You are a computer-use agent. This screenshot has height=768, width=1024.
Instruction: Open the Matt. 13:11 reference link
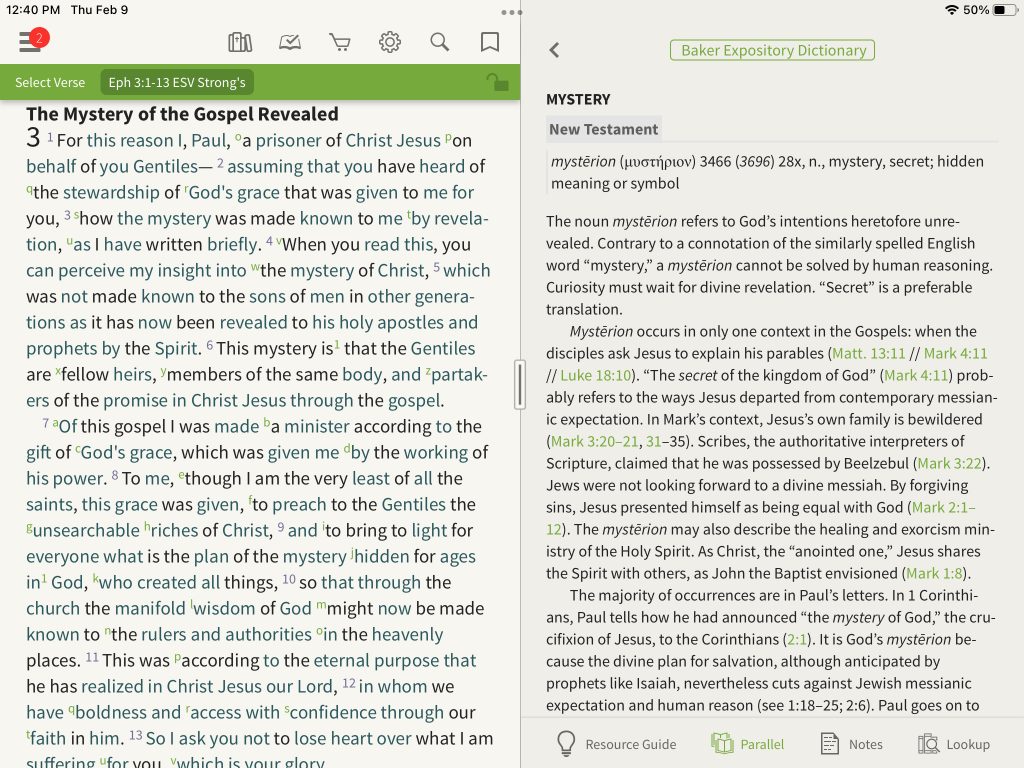coord(869,353)
